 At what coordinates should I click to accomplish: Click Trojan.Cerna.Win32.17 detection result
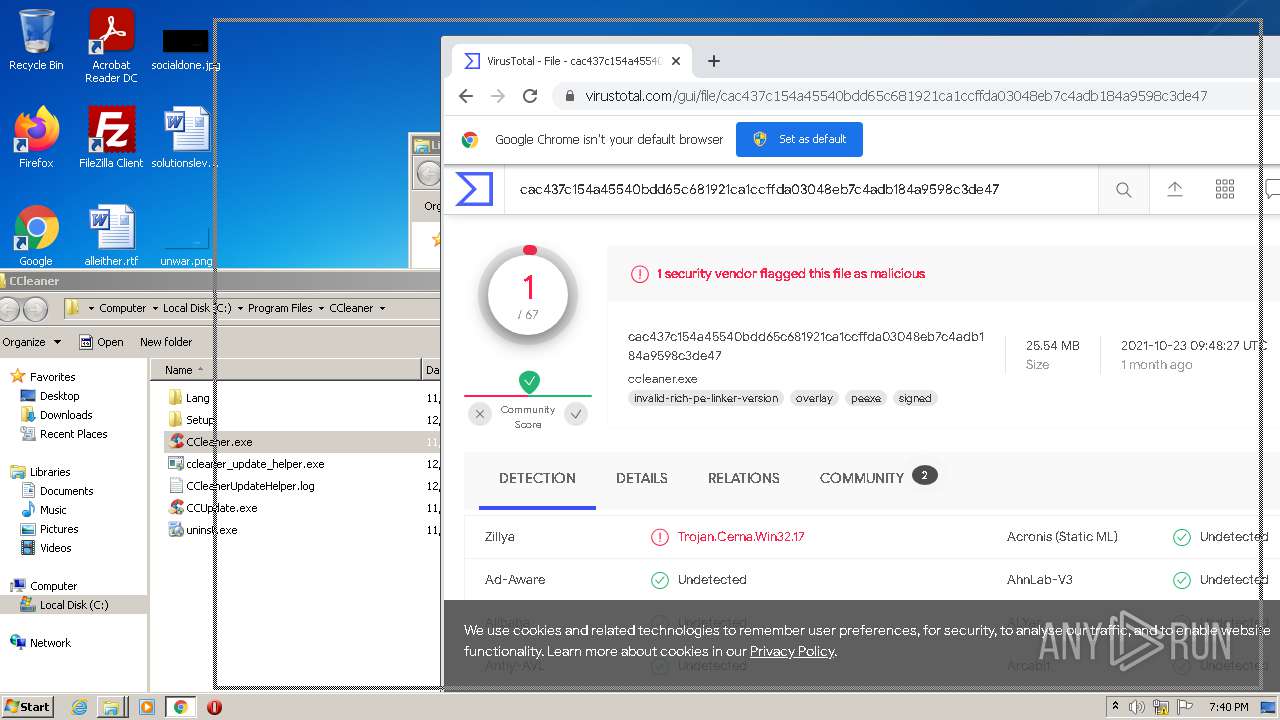click(x=741, y=537)
